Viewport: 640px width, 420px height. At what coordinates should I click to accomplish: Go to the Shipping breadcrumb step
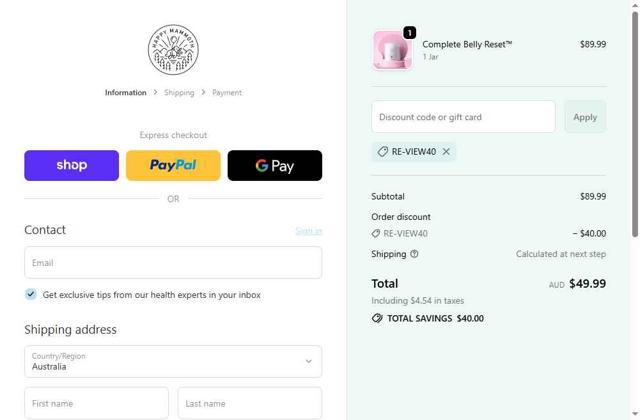coord(179,93)
